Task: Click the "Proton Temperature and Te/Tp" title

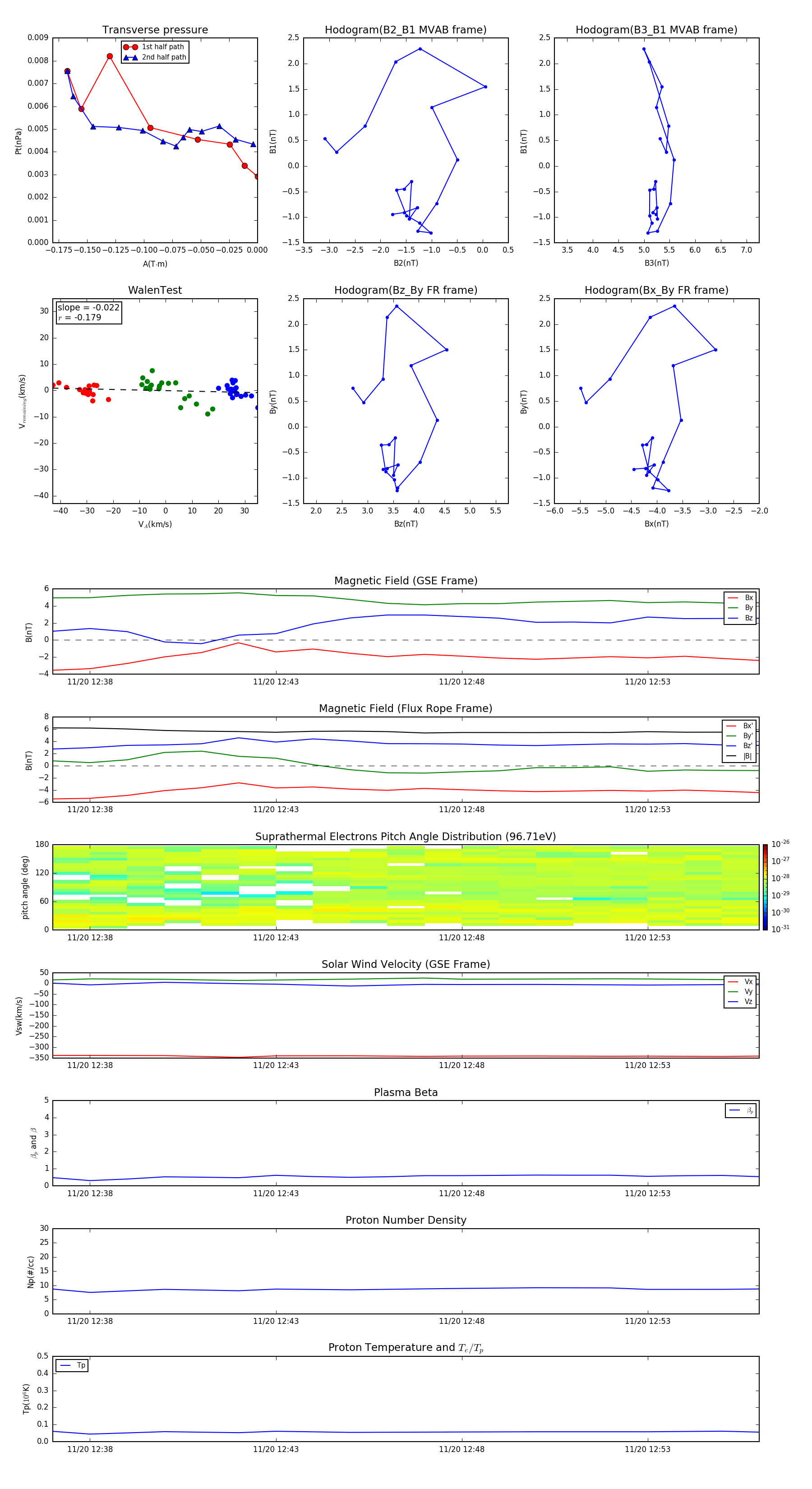Action: [406, 1348]
